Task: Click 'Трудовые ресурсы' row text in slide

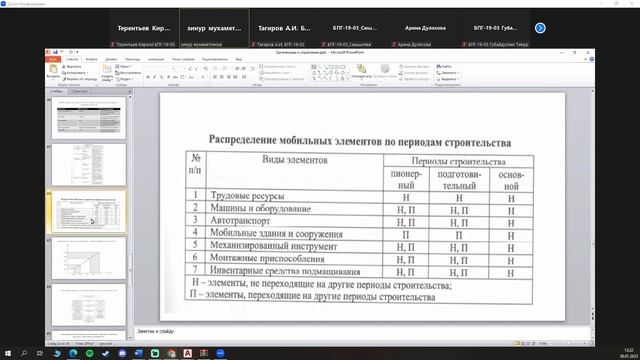Action: tap(247, 196)
